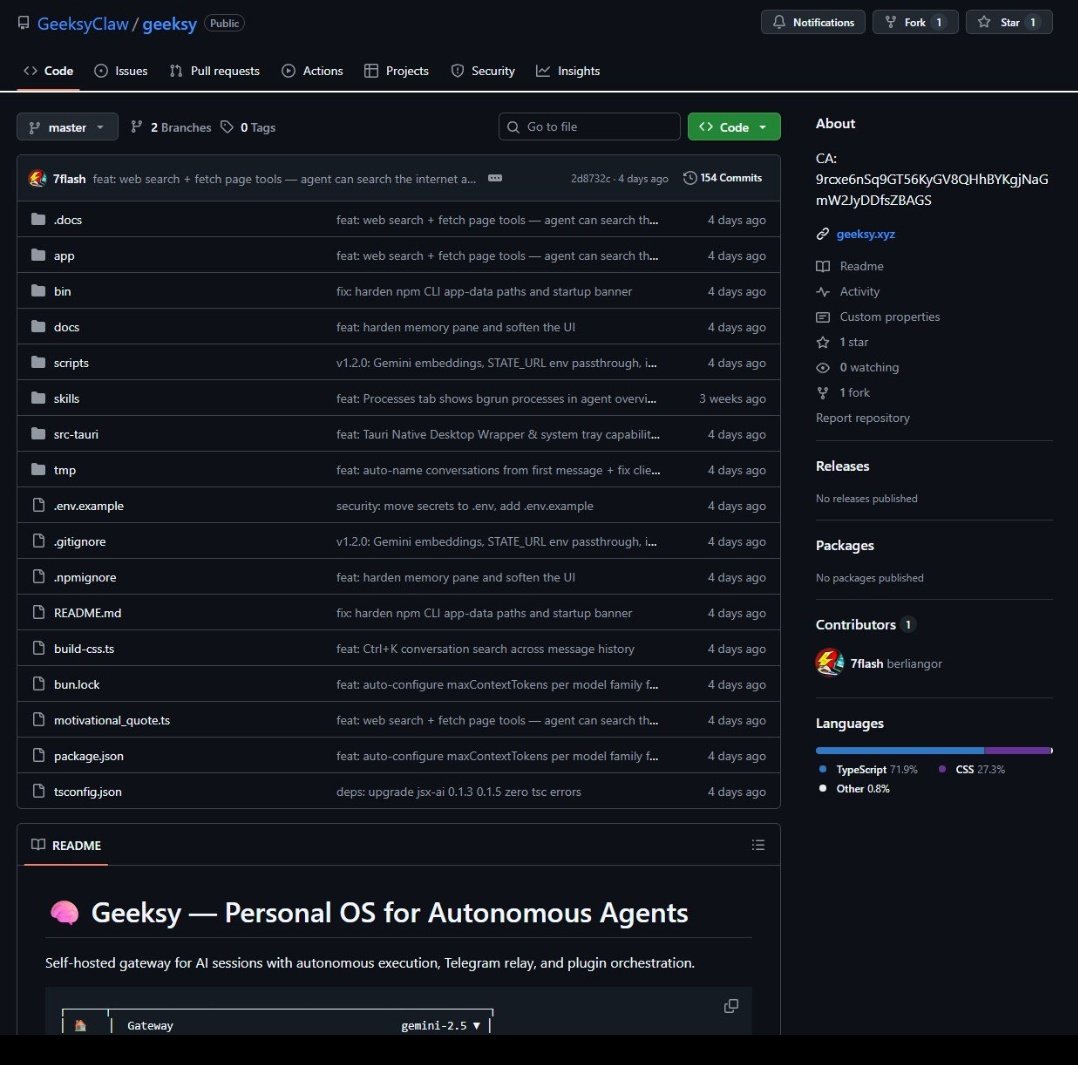Click the bin folder icon
Screen dimensions: 1078x1065
(x=38, y=291)
